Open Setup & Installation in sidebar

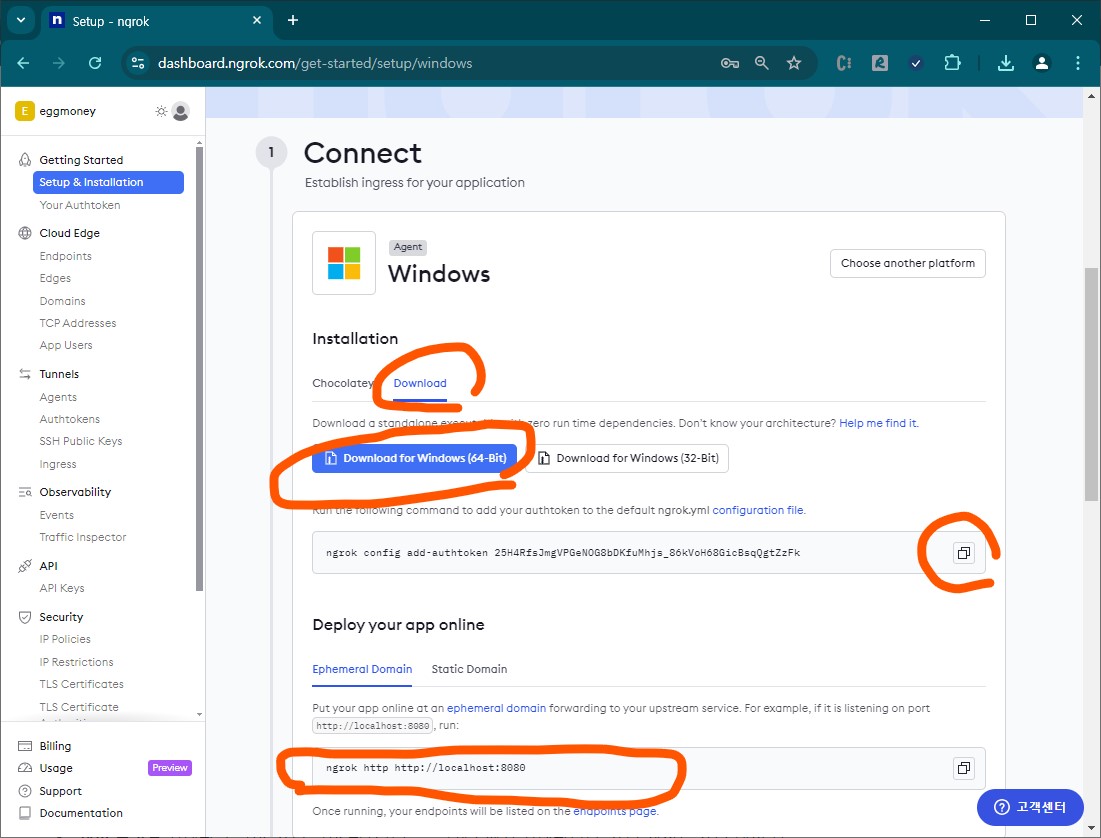click(x=108, y=182)
